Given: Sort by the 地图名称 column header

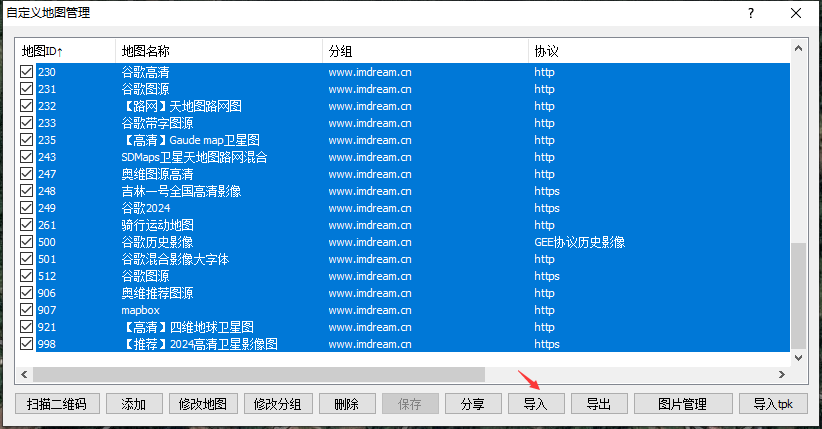Looking at the screenshot, I should (219, 51).
